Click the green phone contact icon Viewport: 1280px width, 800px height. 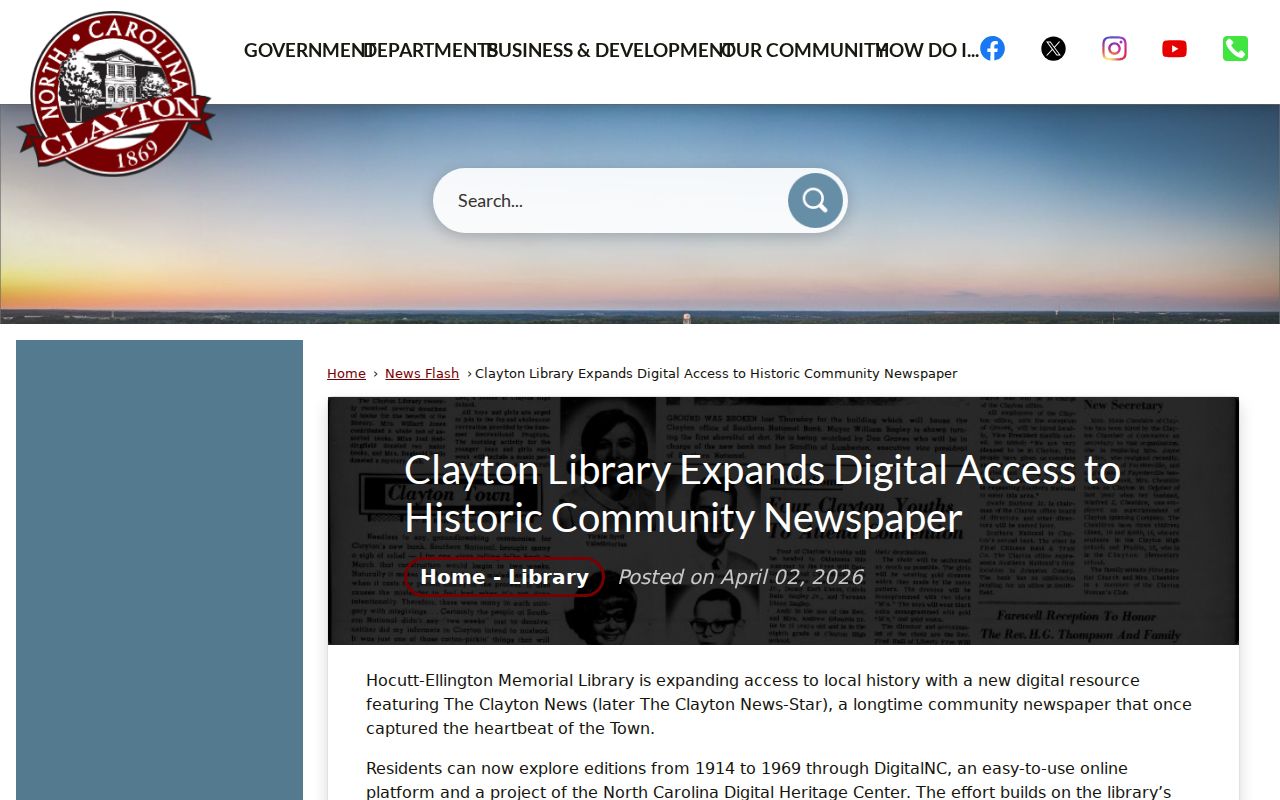[x=1235, y=48]
